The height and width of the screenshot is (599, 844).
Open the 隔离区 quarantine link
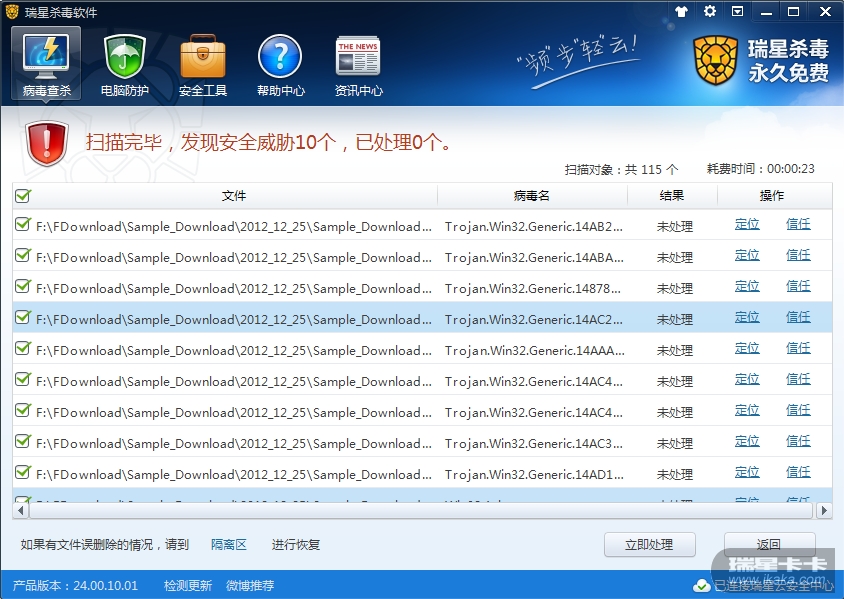229,545
